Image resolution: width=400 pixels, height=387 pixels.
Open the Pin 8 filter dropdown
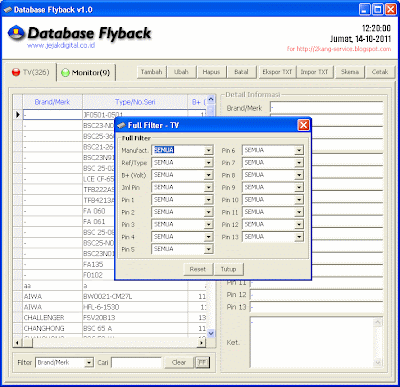(299, 175)
